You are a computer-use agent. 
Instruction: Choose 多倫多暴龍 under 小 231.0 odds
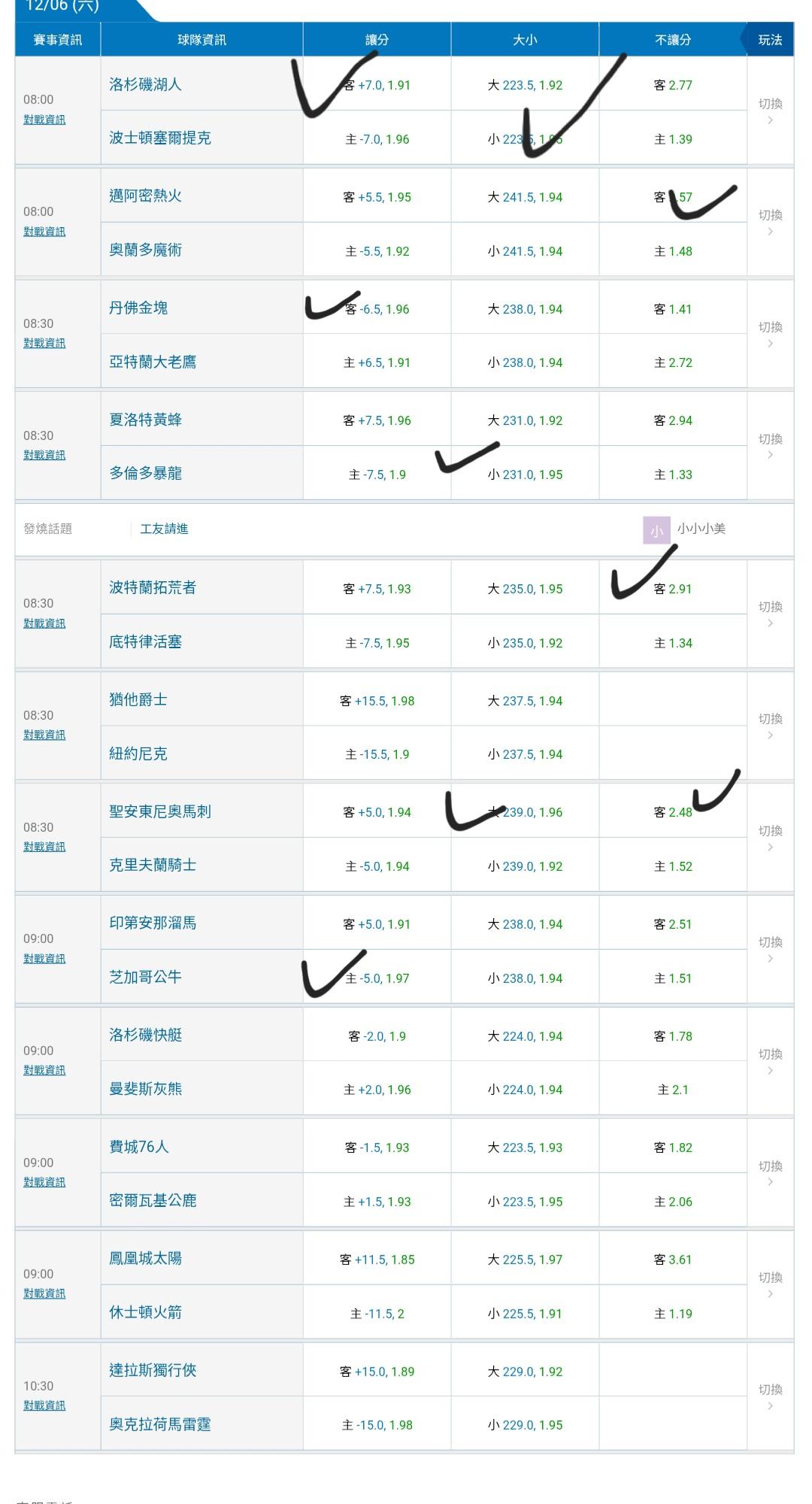(x=525, y=475)
